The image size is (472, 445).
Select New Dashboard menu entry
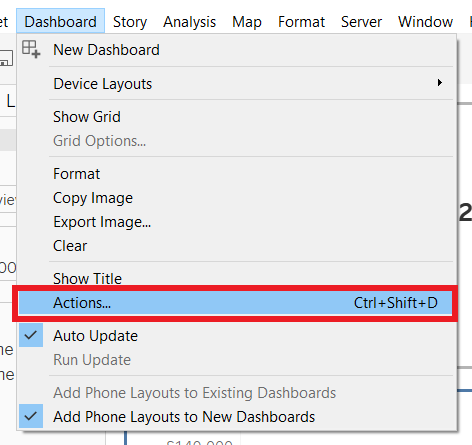237,50
